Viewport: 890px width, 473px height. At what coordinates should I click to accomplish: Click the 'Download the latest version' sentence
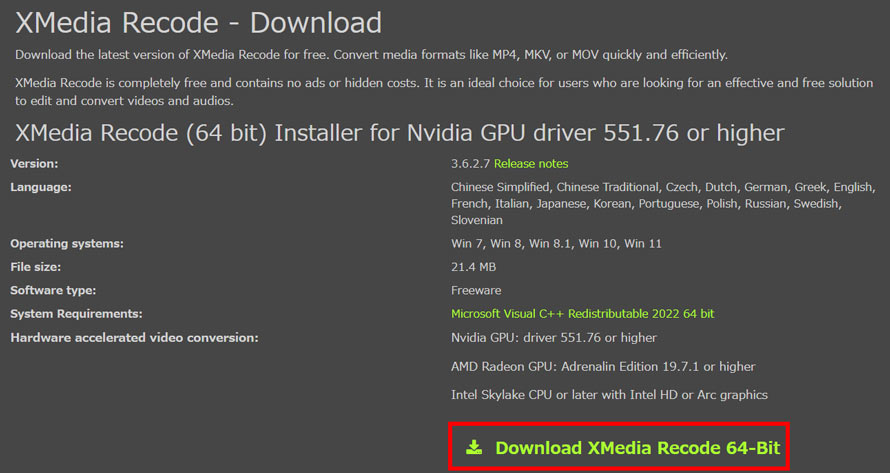pos(371,55)
